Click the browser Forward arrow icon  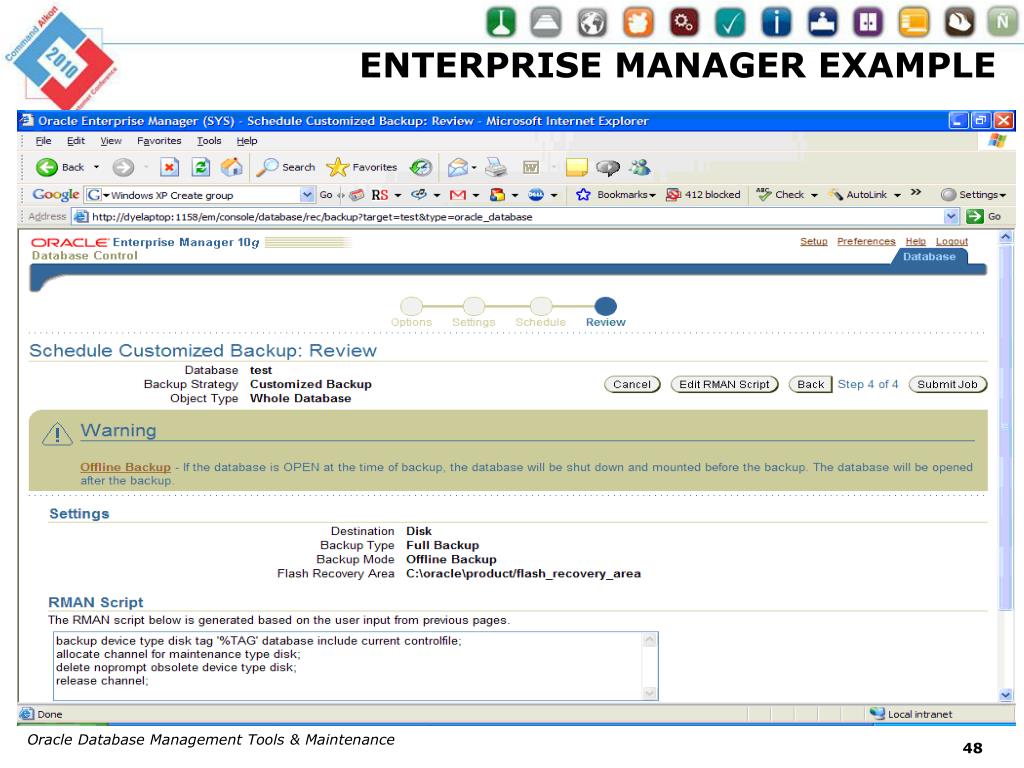pyautogui.click(x=123, y=167)
